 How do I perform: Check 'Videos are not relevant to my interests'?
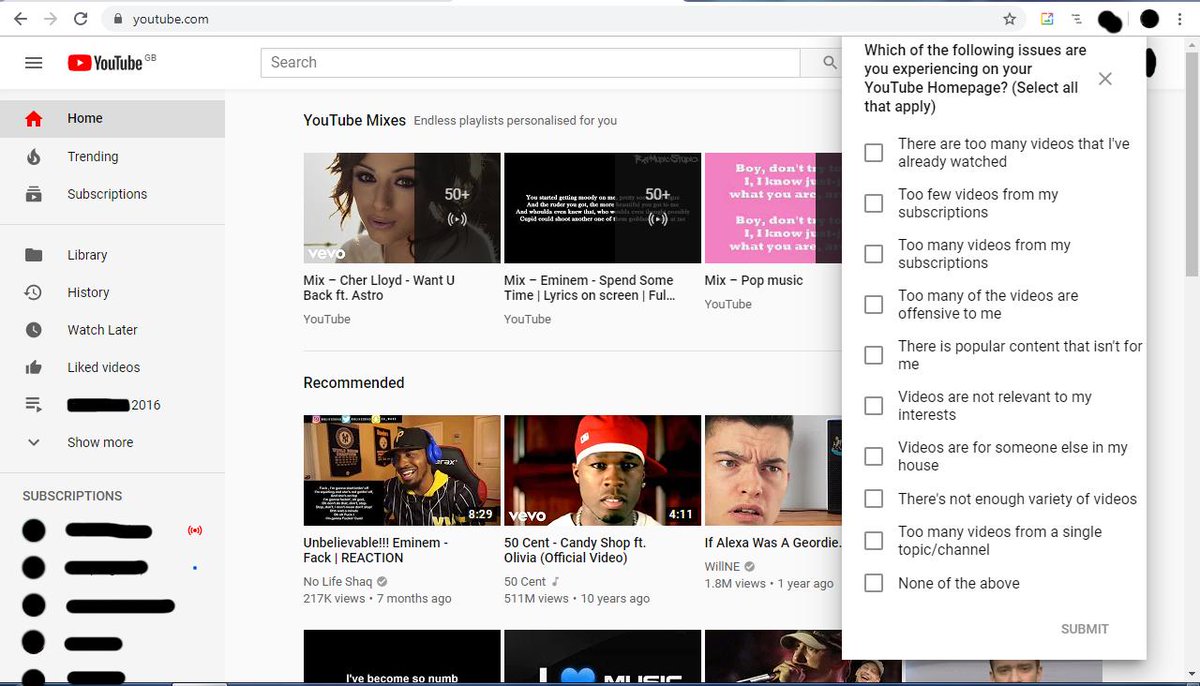point(874,405)
